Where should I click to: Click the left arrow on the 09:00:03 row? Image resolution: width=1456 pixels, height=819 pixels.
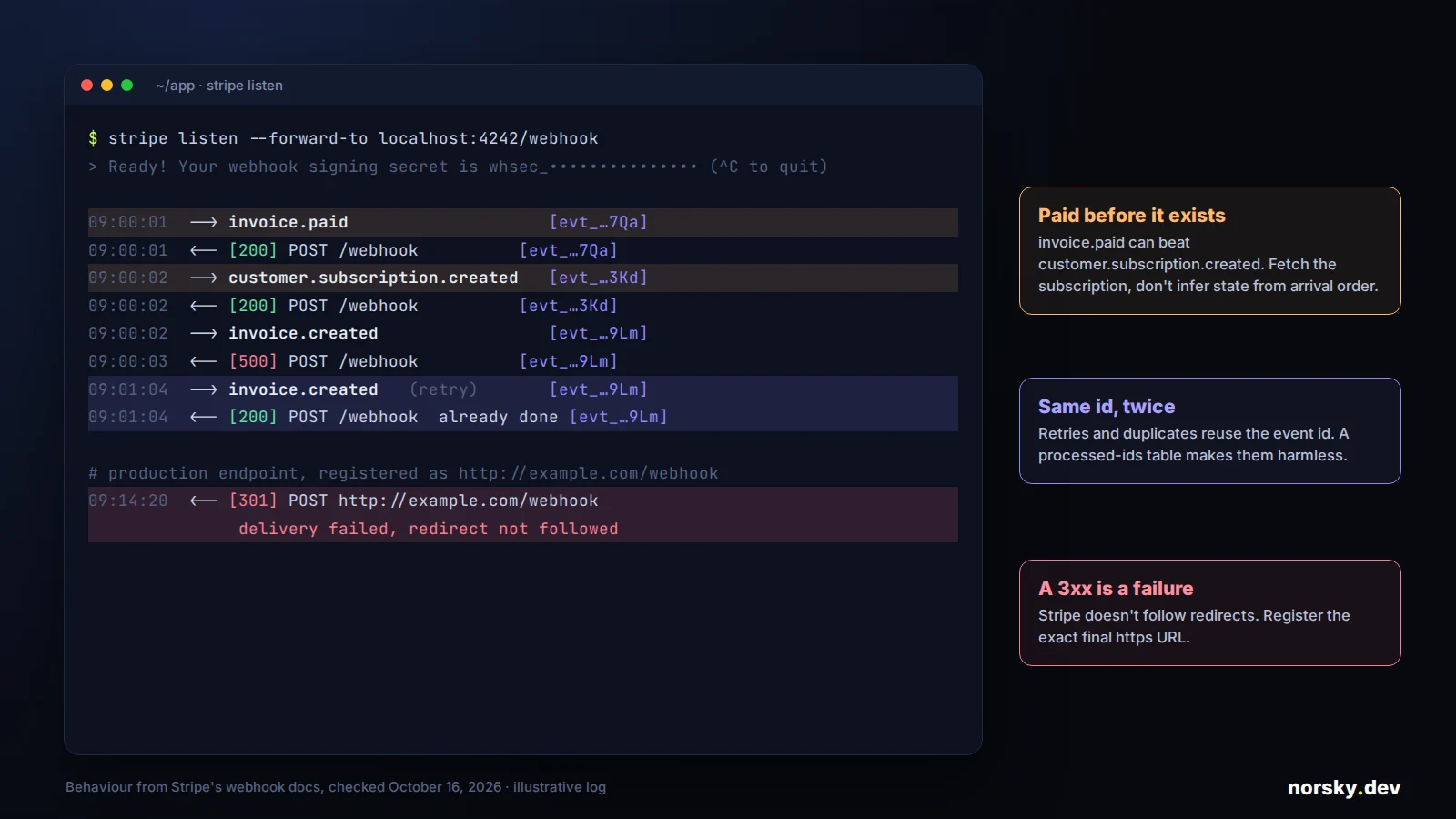[x=204, y=361]
